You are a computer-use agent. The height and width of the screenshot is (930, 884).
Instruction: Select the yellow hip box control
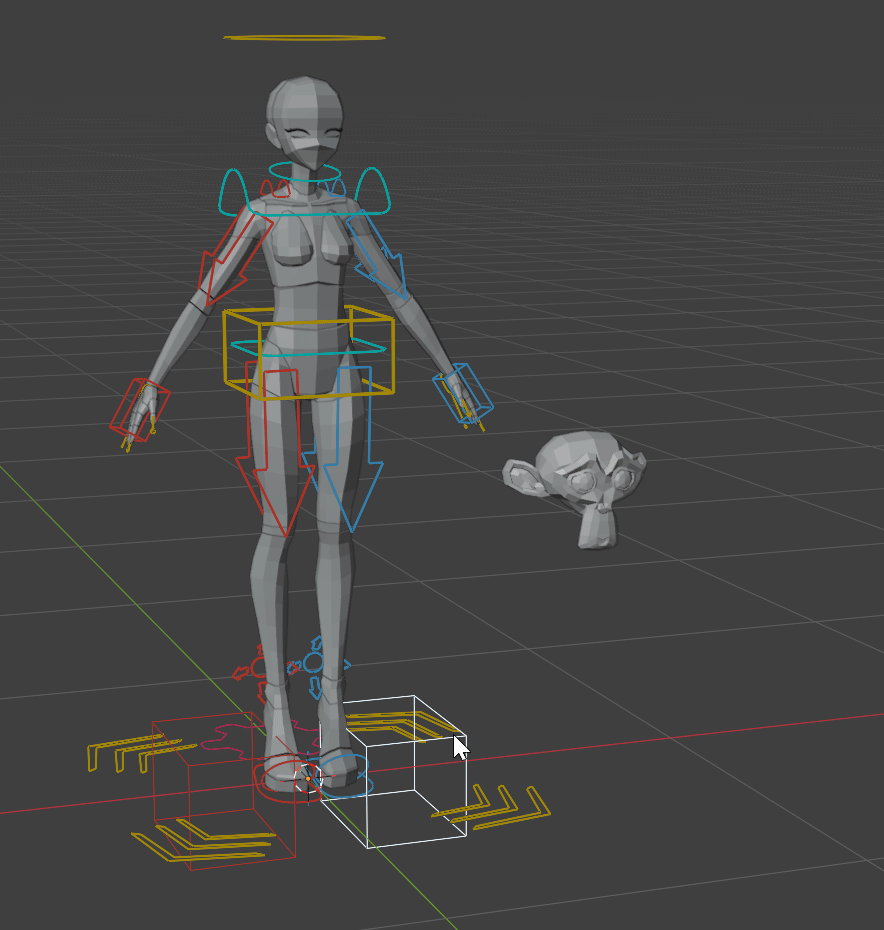pyautogui.click(x=309, y=352)
